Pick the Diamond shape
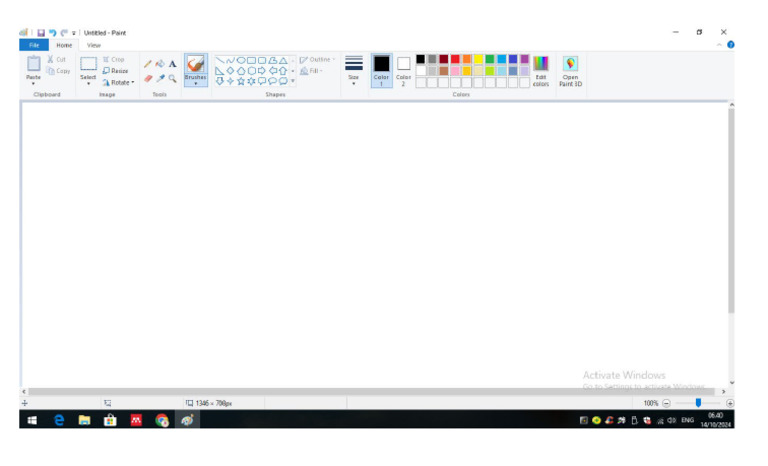This screenshot has height=466, width=768. tap(230, 71)
